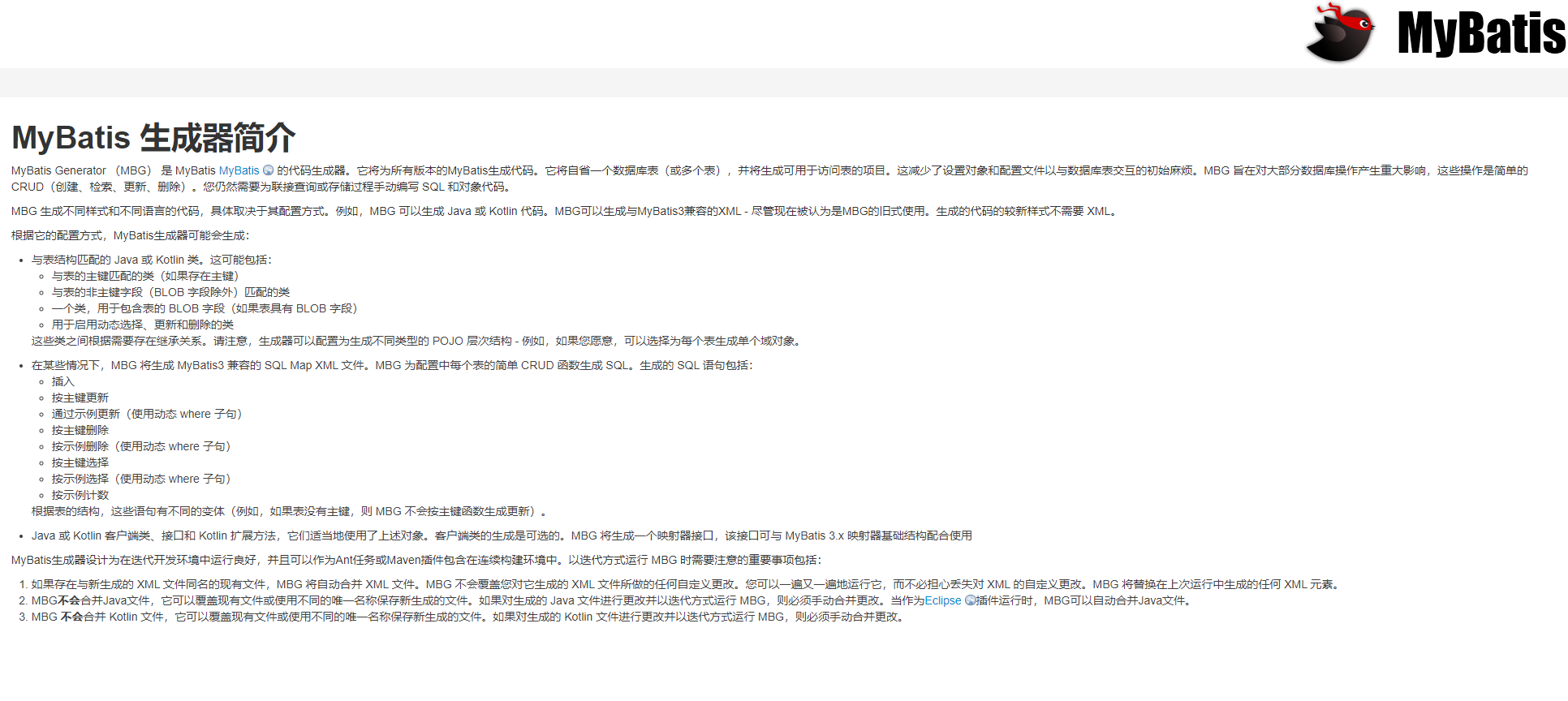Click the bullet about MyBatis3-compatible SQL Map XML files
Viewport: 1568px width, 701px height.
coord(392,365)
